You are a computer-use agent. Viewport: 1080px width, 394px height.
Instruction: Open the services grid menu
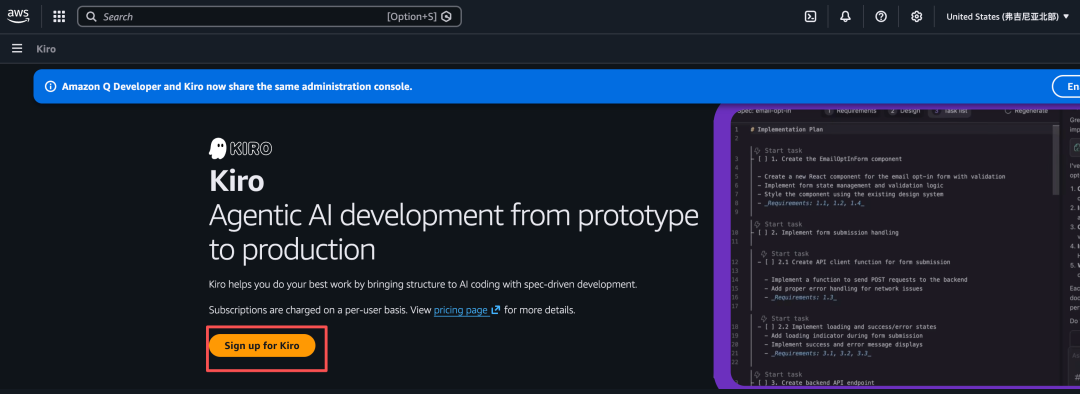point(59,17)
